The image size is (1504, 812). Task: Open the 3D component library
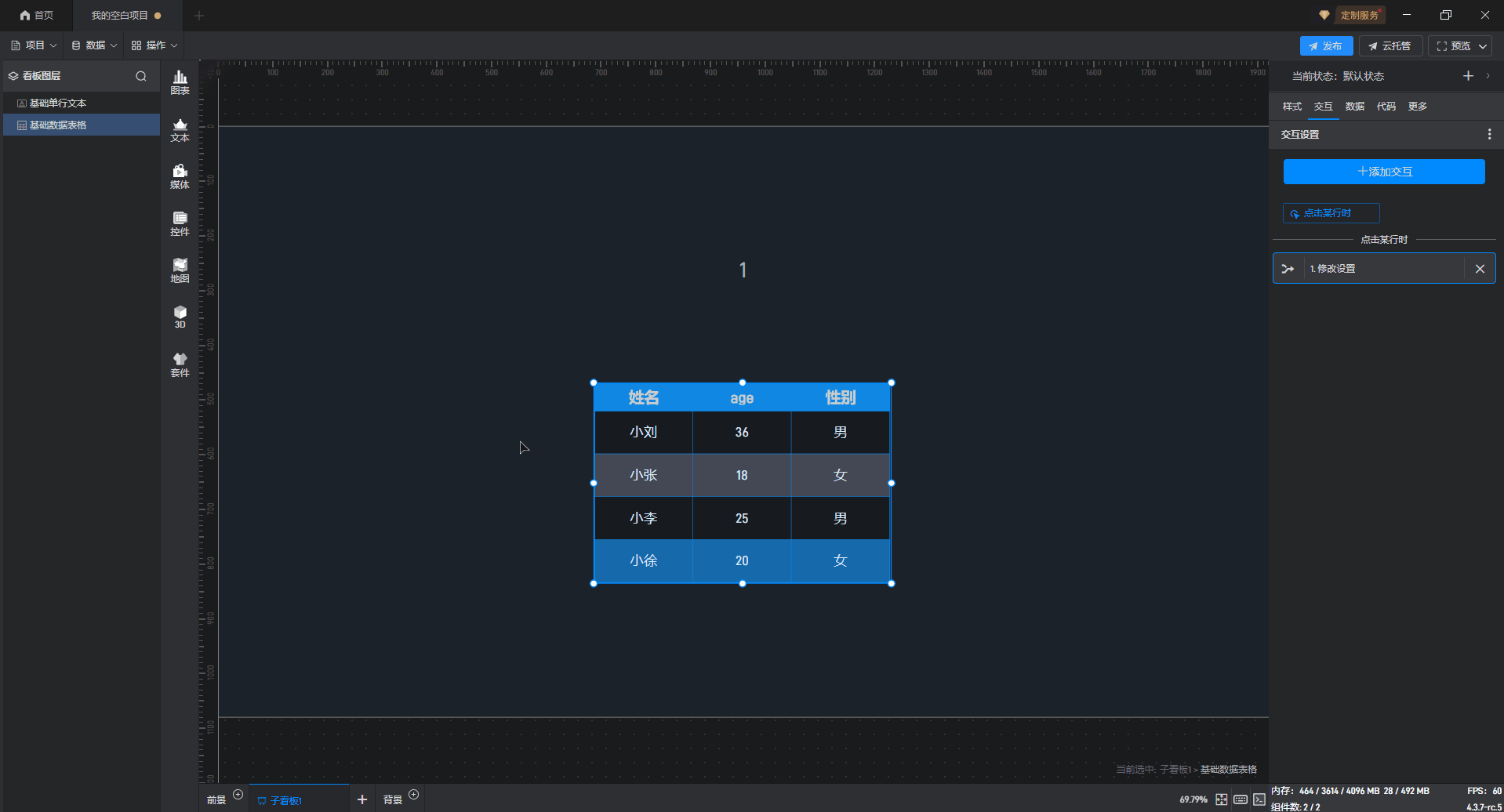[180, 317]
